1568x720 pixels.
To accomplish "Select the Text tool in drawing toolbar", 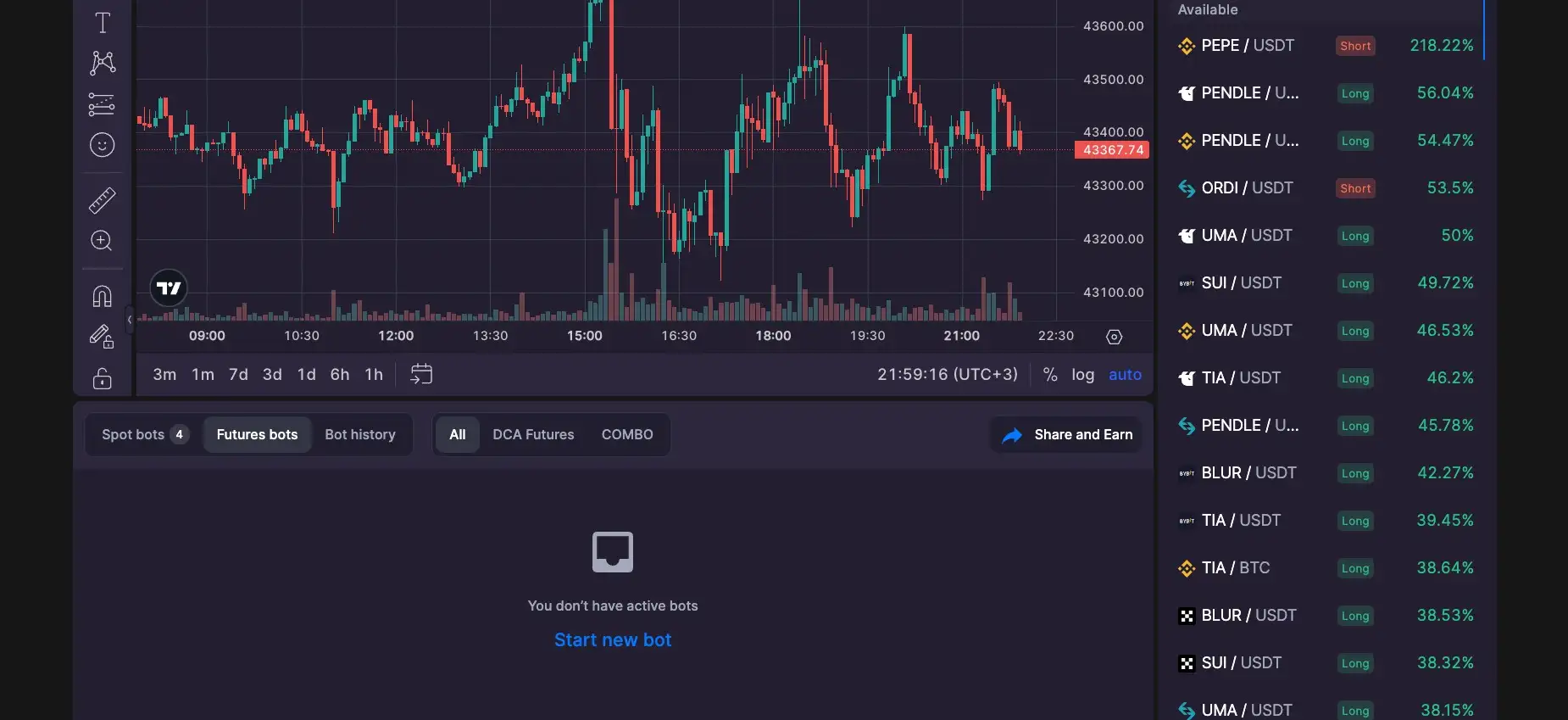I will coord(103,23).
